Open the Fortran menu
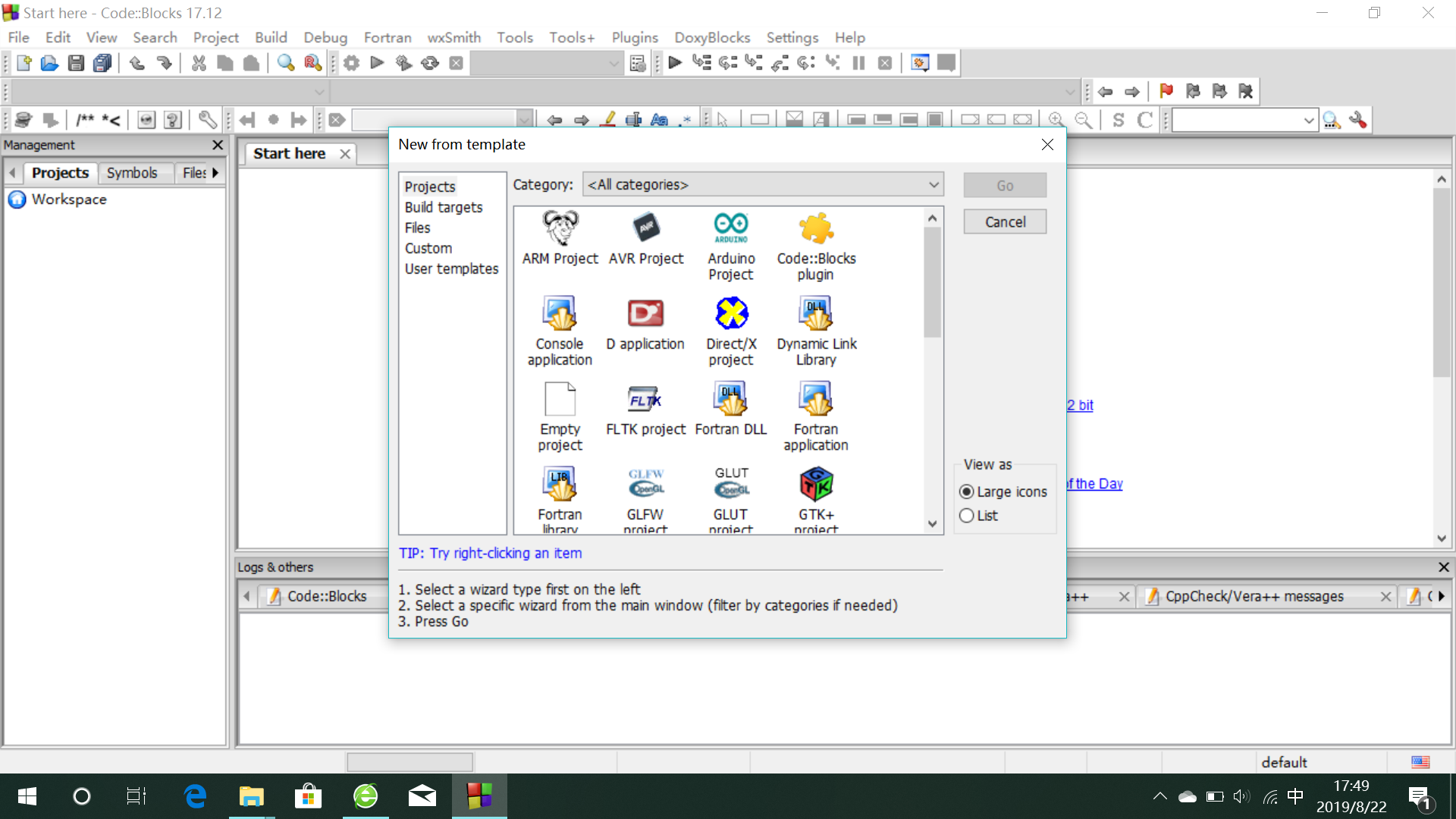1456x819 pixels. 387,37
